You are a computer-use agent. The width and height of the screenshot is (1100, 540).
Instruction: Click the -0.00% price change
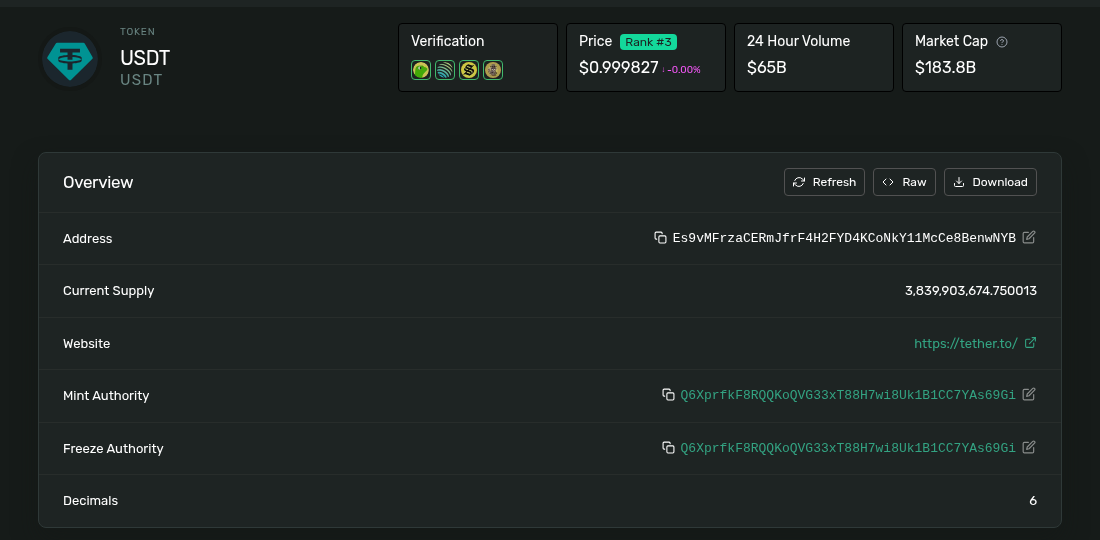[x=681, y=69]
